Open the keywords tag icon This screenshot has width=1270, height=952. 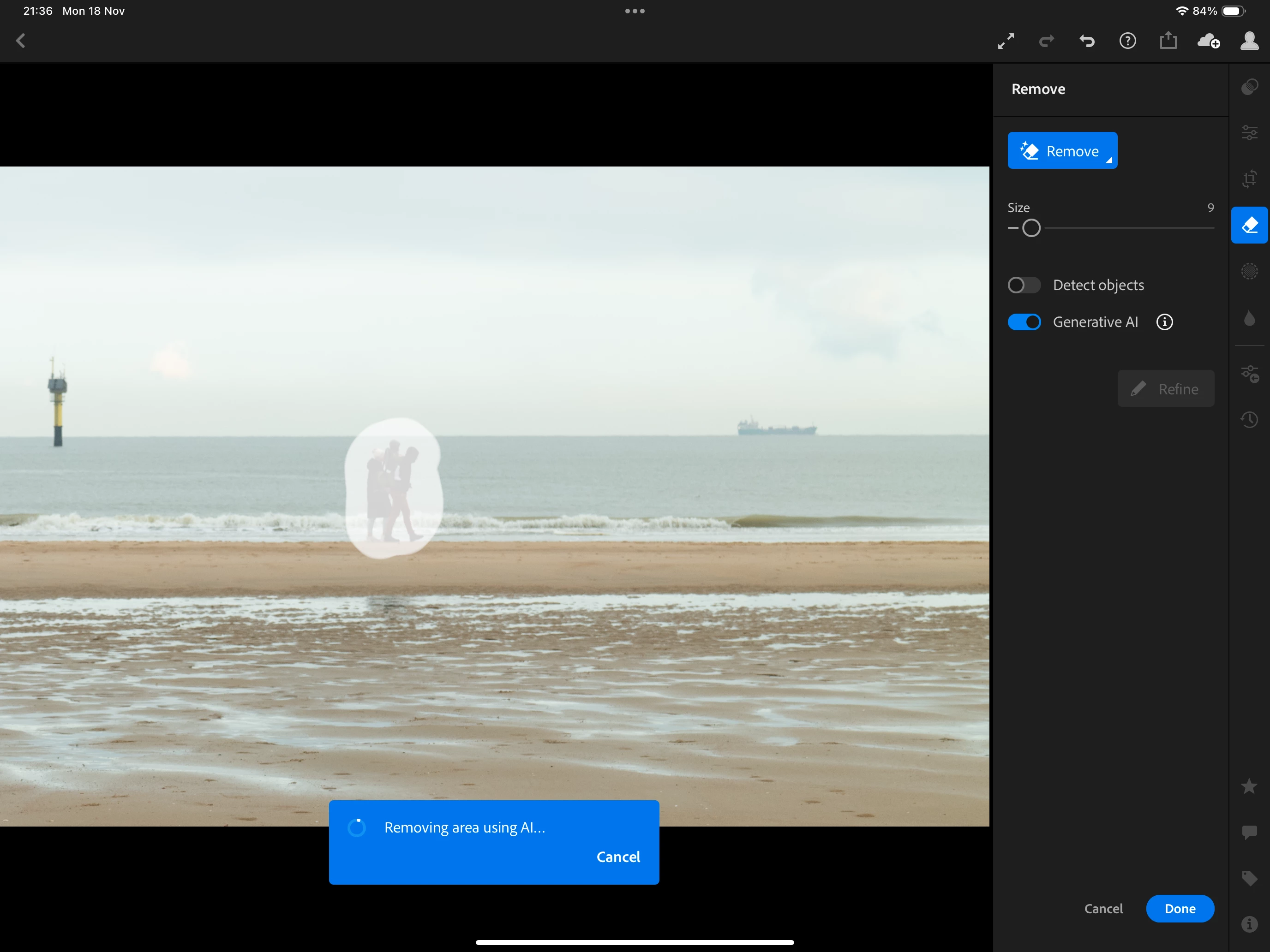point(1249,878)
